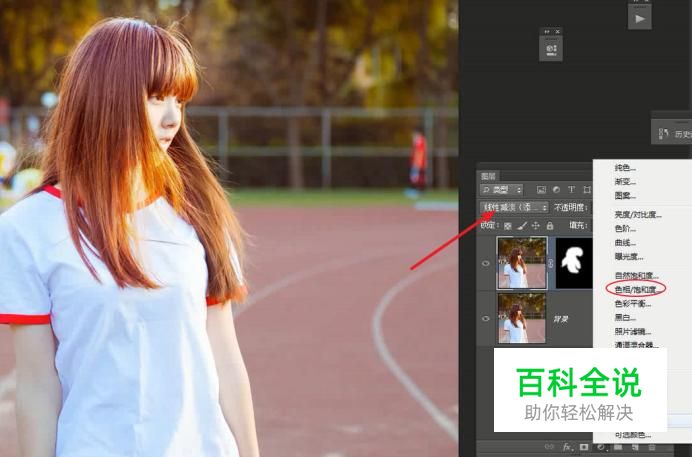Filter layers by shape layer icon

click(587, 190)
